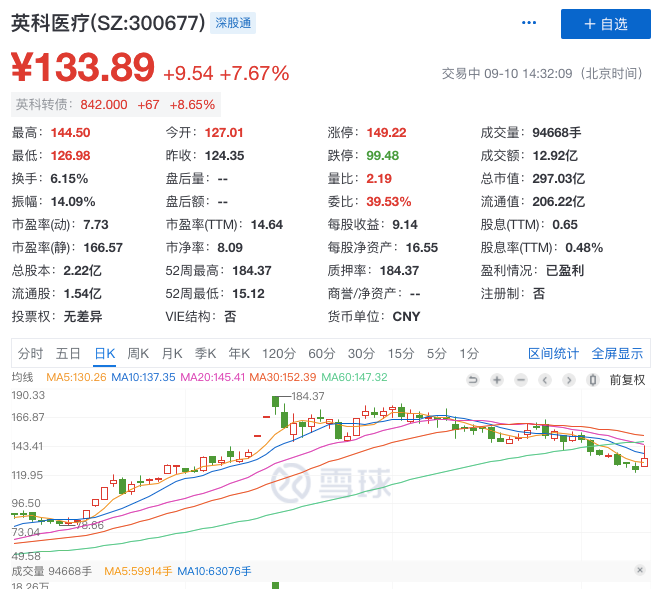
Task: Reset chart with the undo arrow icon
Action: [x=472, y=380]
